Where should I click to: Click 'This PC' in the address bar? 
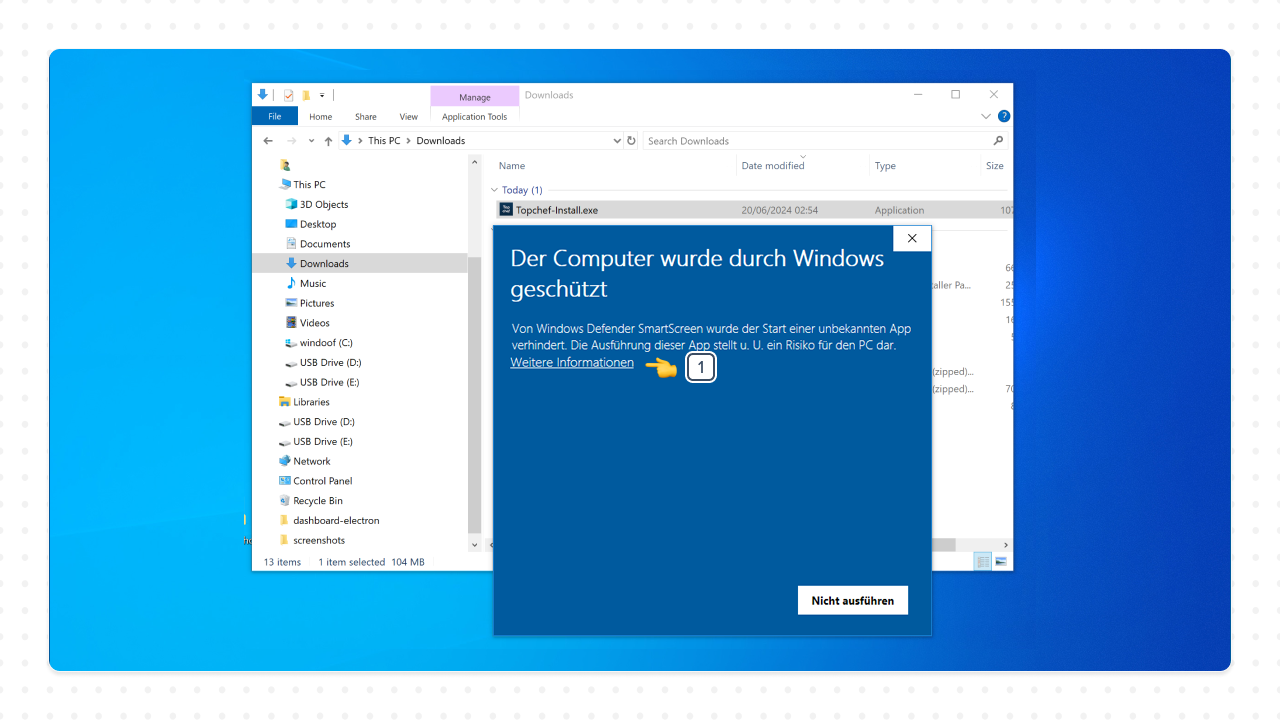[384, 141]
